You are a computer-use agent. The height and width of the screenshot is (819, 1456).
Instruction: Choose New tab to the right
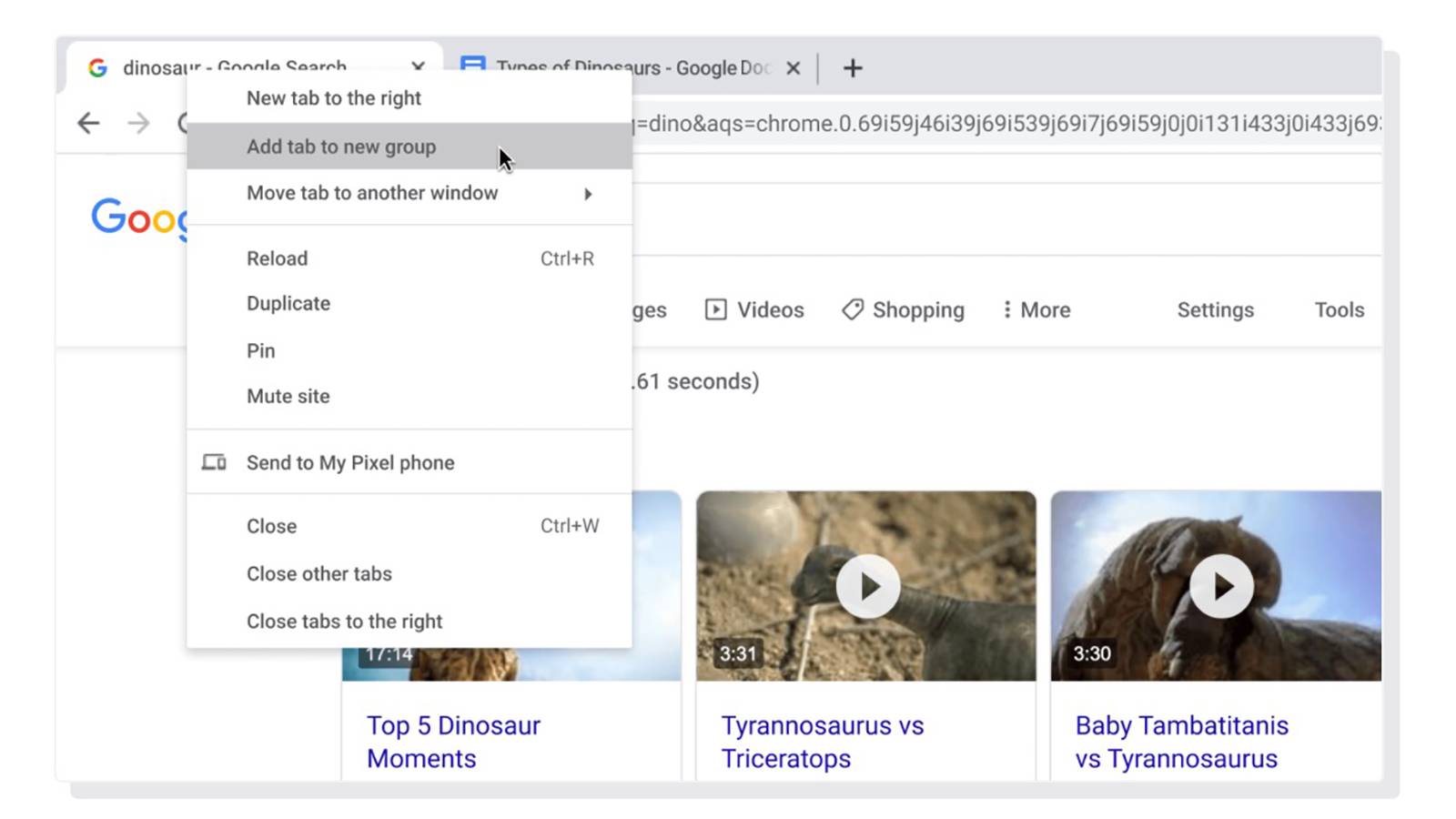click(333, 98)
